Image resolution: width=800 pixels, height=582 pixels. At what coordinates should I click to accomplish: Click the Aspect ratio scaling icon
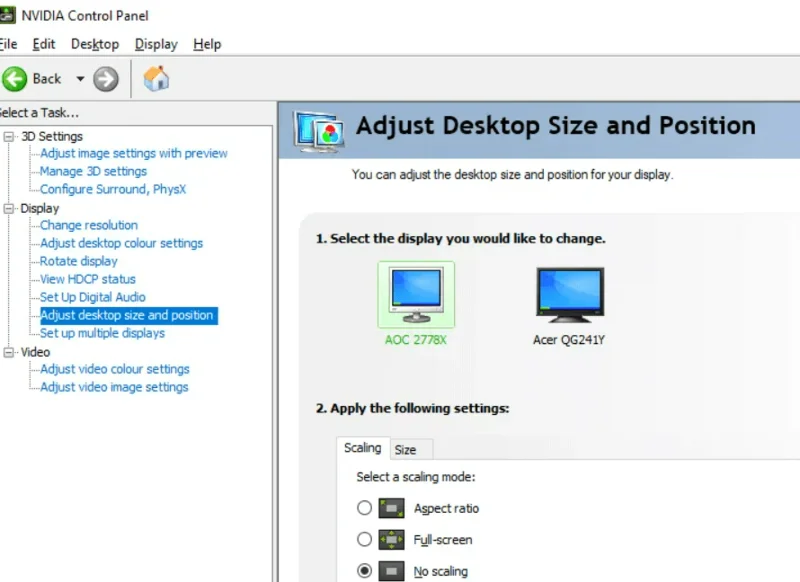click(x=391, y=508)
